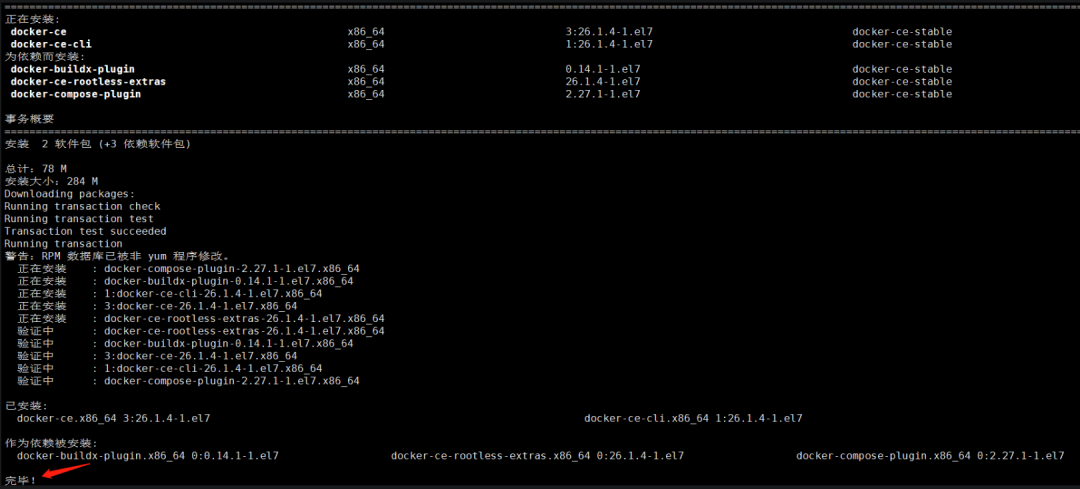The height and width of the screenshot is (489, 1080).
Task: Click the 'Downloading packages:' line
Action: pos(70,194)
